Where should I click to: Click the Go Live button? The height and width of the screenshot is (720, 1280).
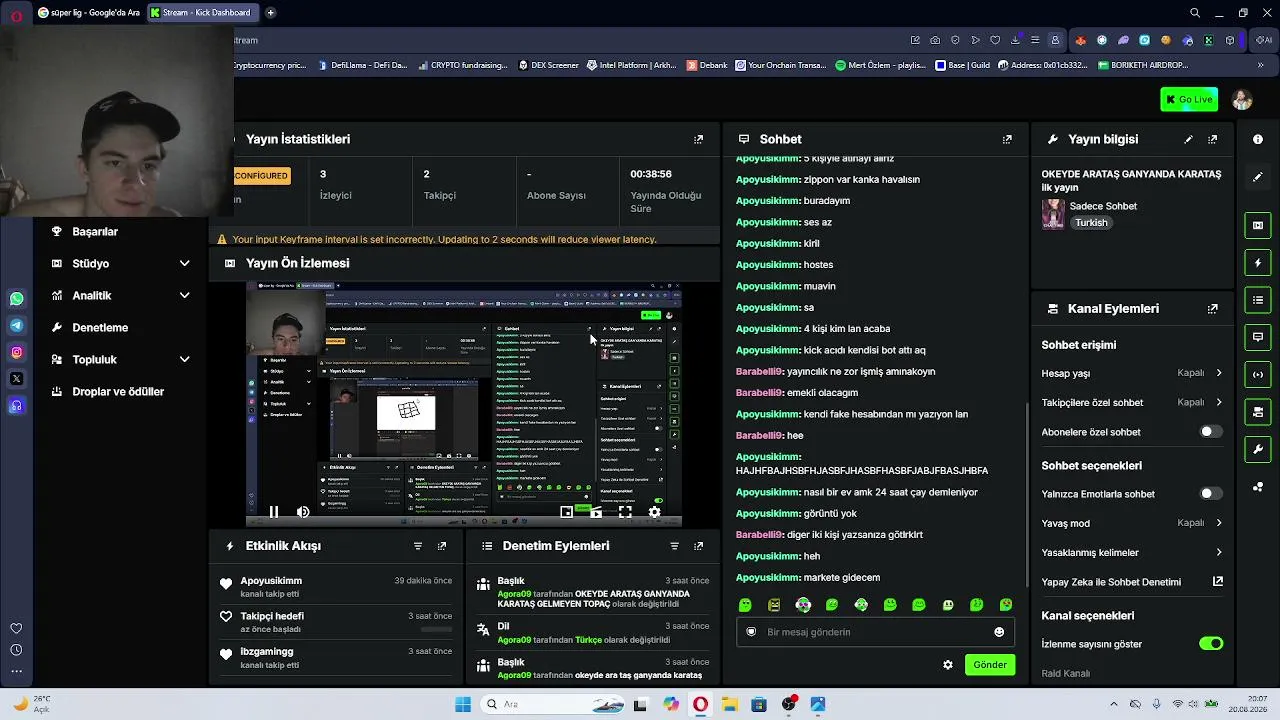point(1189,99)
